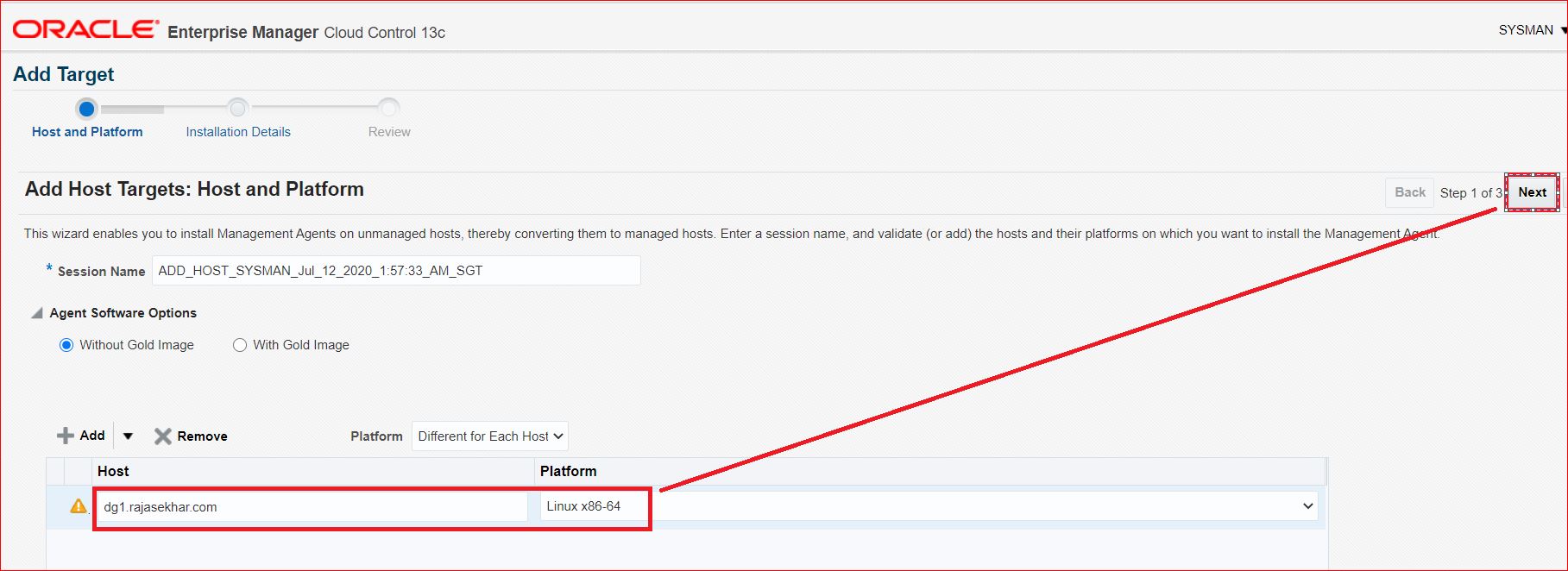The image size is (1568, 571).
Task: Click the plus Add icon
Action: point(66,436)
